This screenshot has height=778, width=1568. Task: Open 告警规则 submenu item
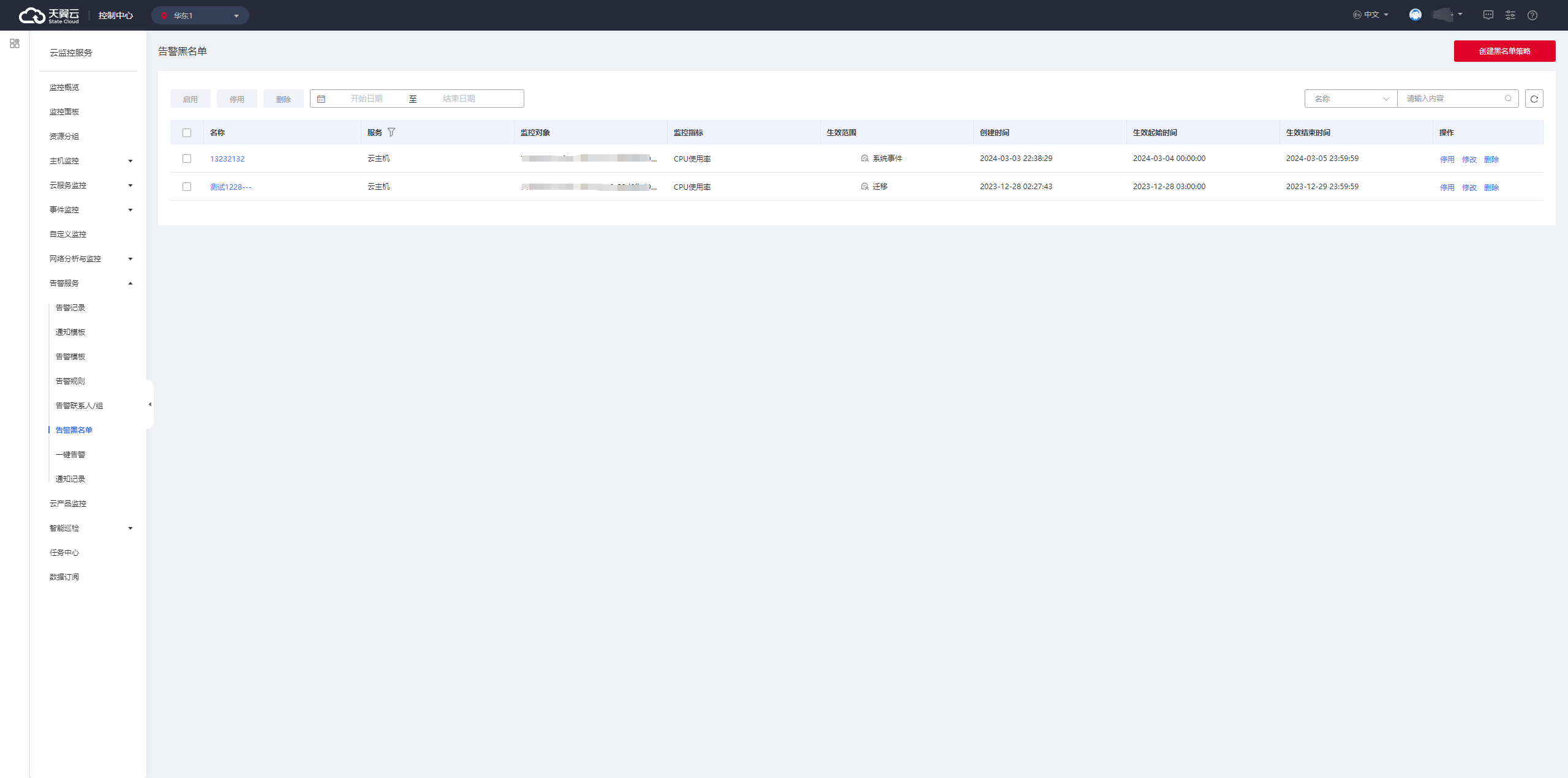click(70, 381)
